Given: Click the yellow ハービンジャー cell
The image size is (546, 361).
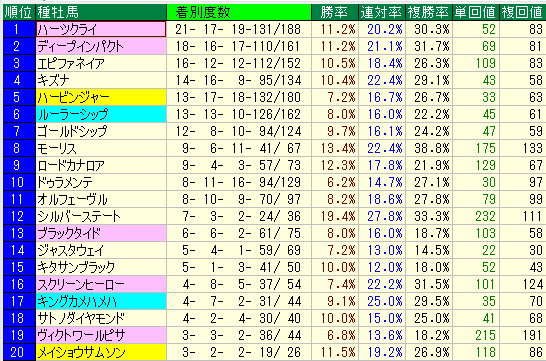Looking at the screenshot, I should 101,97.
